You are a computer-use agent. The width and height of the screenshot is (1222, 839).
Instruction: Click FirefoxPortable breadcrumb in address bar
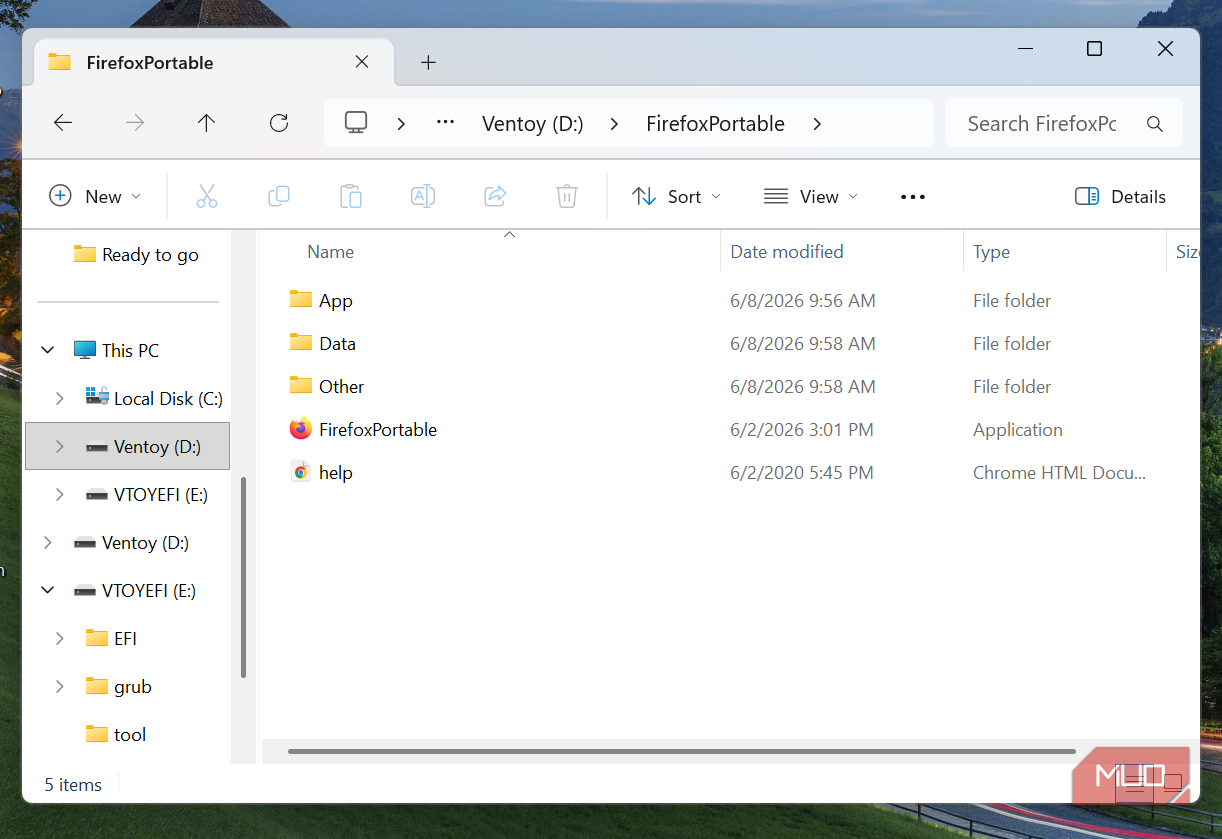[715, 124]
